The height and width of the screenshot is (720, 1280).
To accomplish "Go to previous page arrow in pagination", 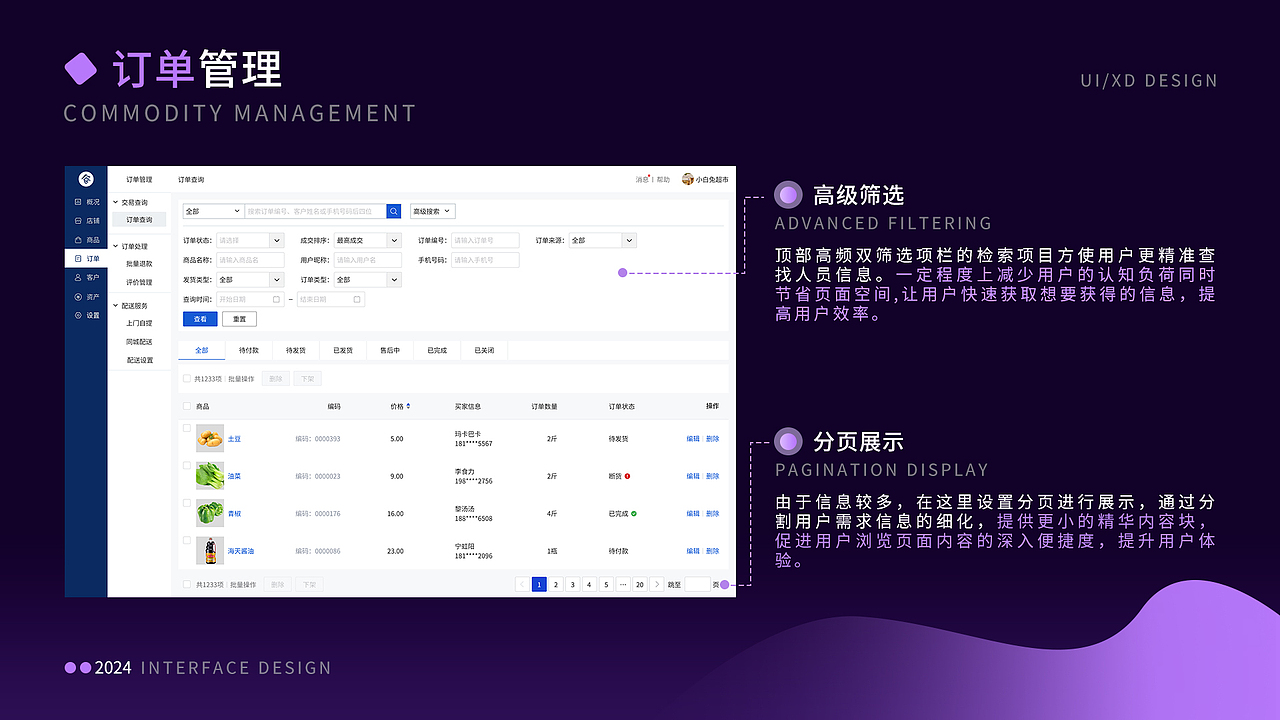I will point(522,584).
